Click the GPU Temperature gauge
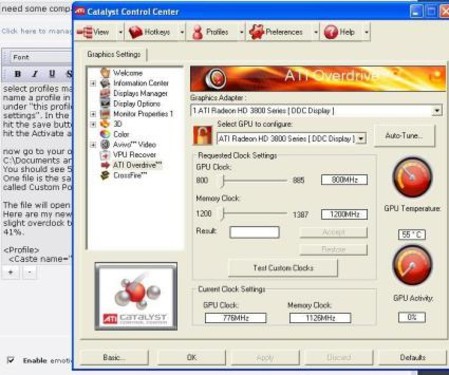 pyautogui.click(x=412, y=178)
